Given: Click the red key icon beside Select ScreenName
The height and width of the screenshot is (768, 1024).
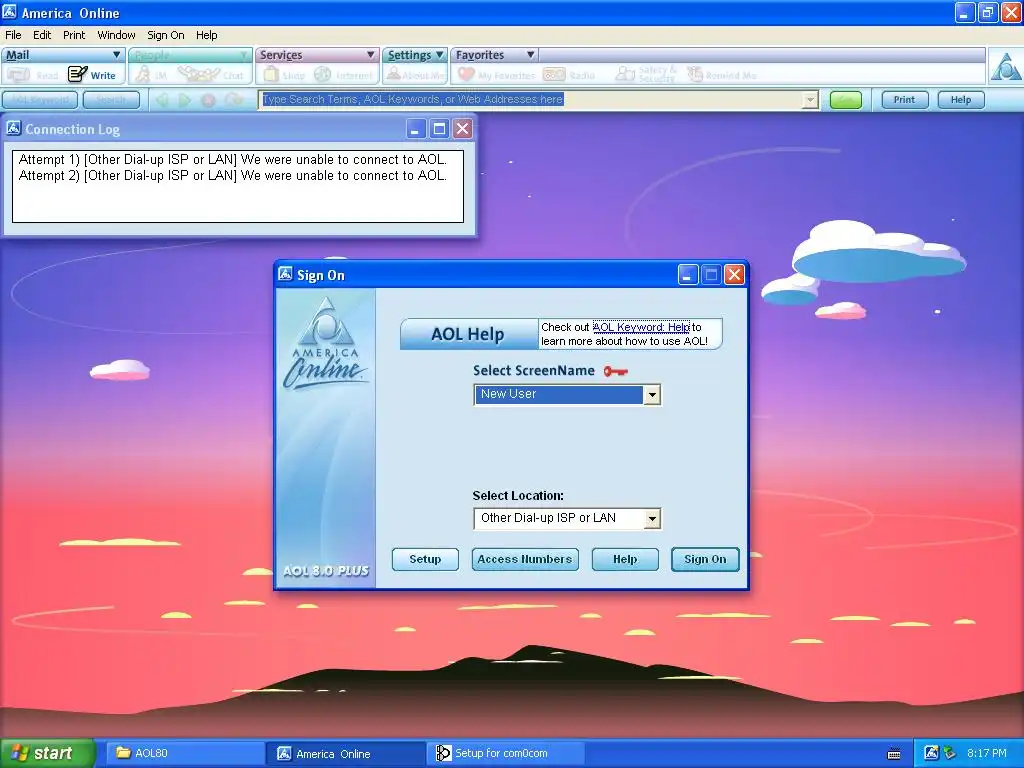Looking at the screenshot, I should pyautogui.click(x=615, y=372).
